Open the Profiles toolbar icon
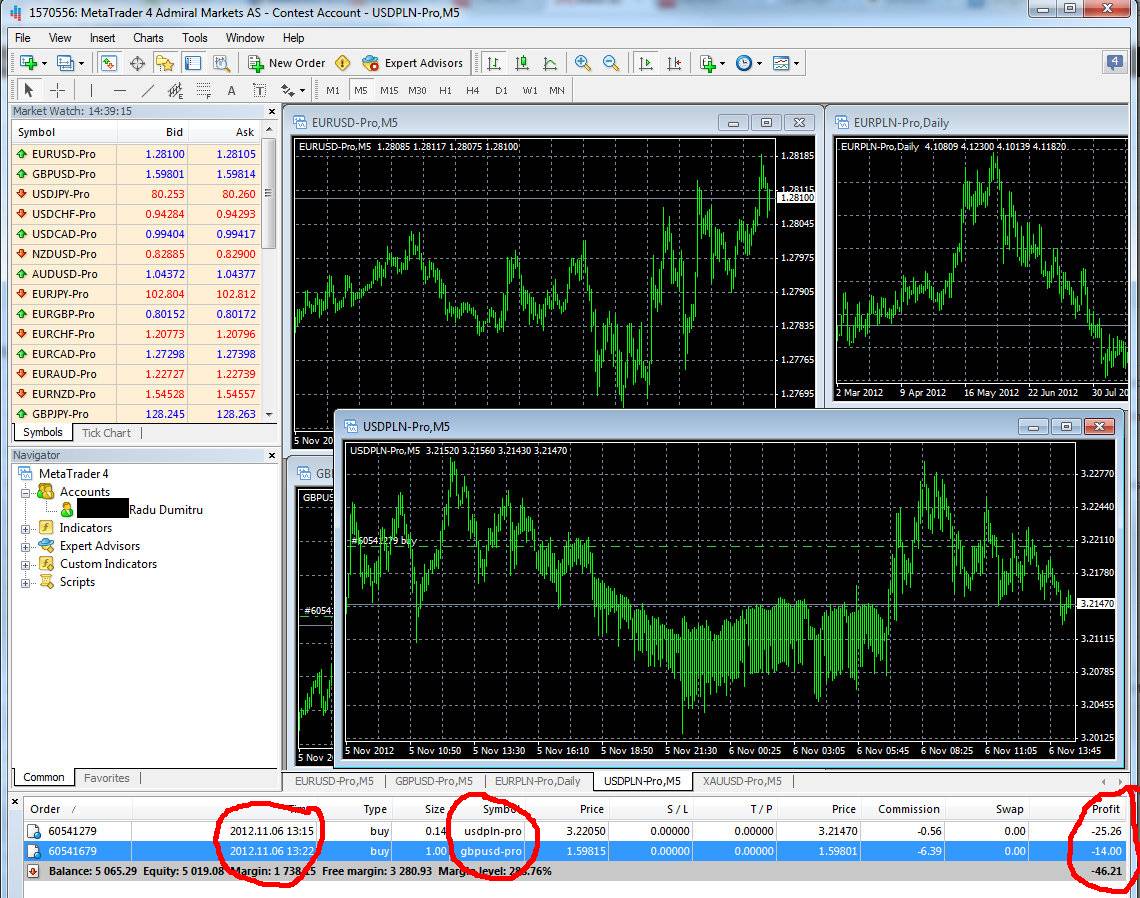The height and width of the screenshot is (898, 1140). (x=65, y=63)
